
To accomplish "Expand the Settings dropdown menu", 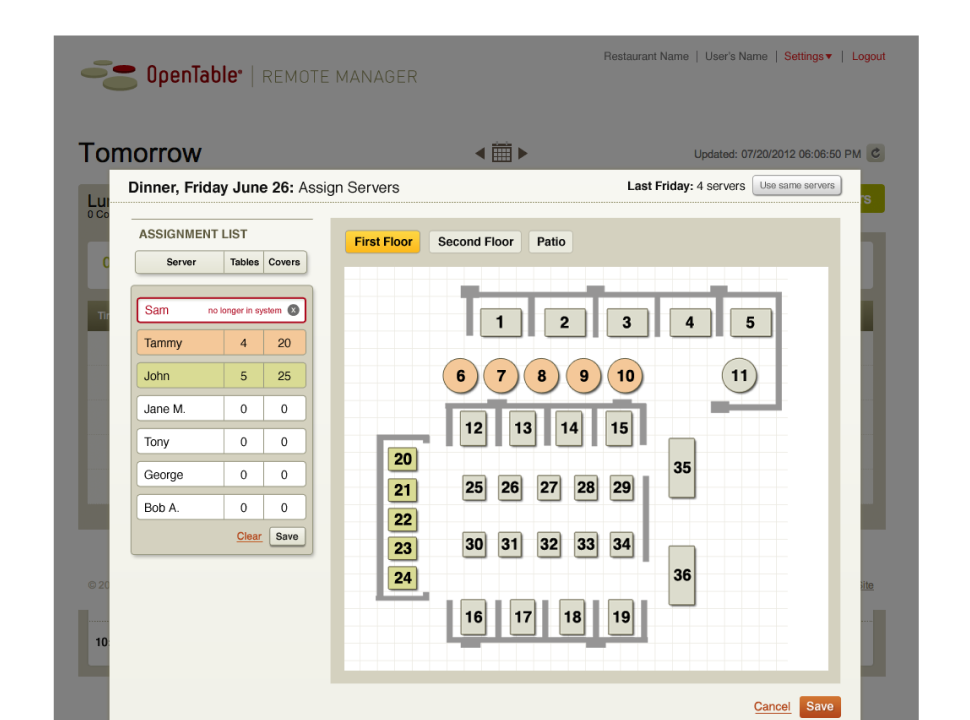I will pyautogui.click(x=808, y=57).
